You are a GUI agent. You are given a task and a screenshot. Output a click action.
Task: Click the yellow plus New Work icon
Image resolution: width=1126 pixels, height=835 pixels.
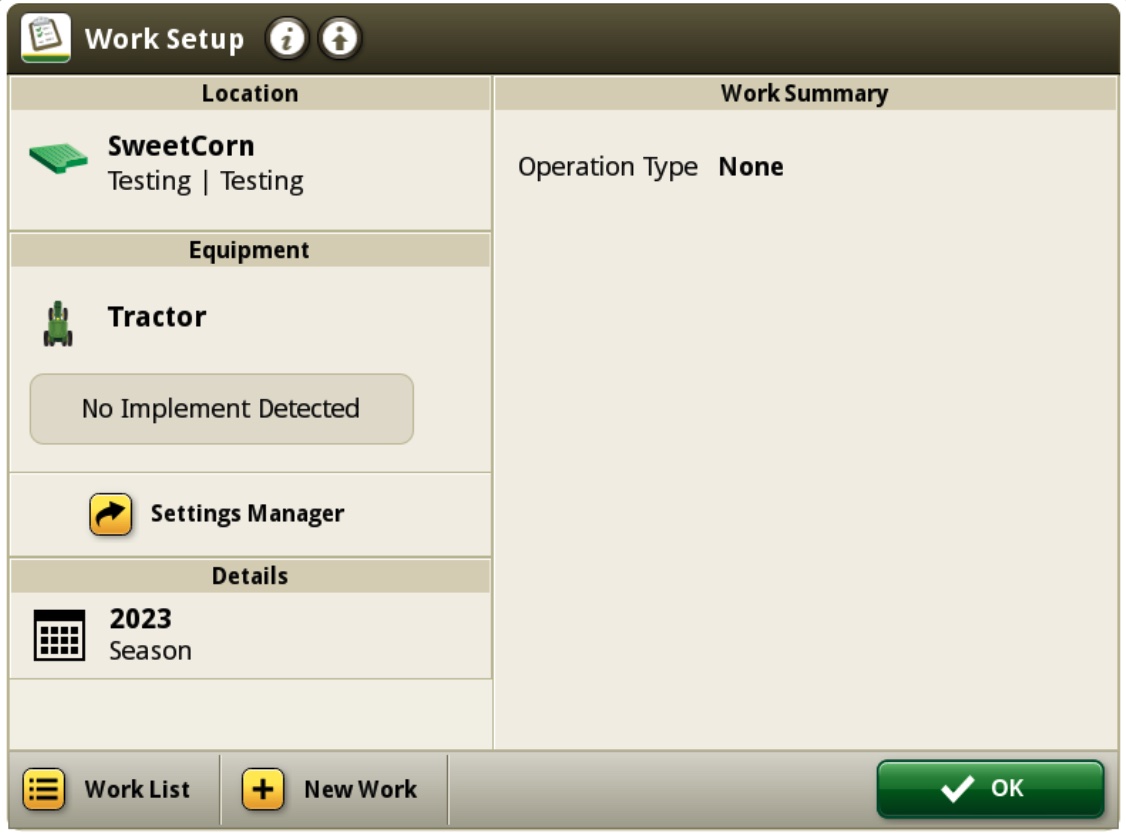(x=263, y=789)
